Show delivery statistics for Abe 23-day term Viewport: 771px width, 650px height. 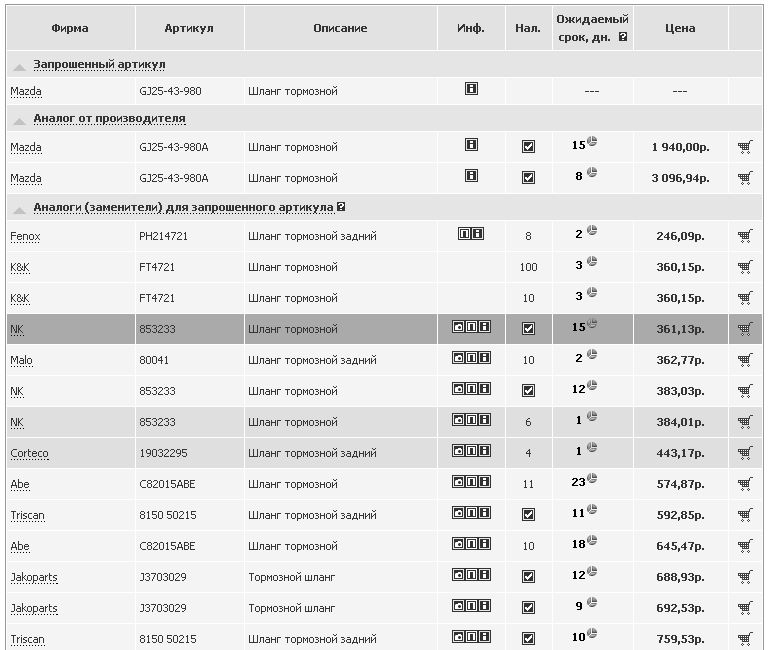click(x=592, y=478)
